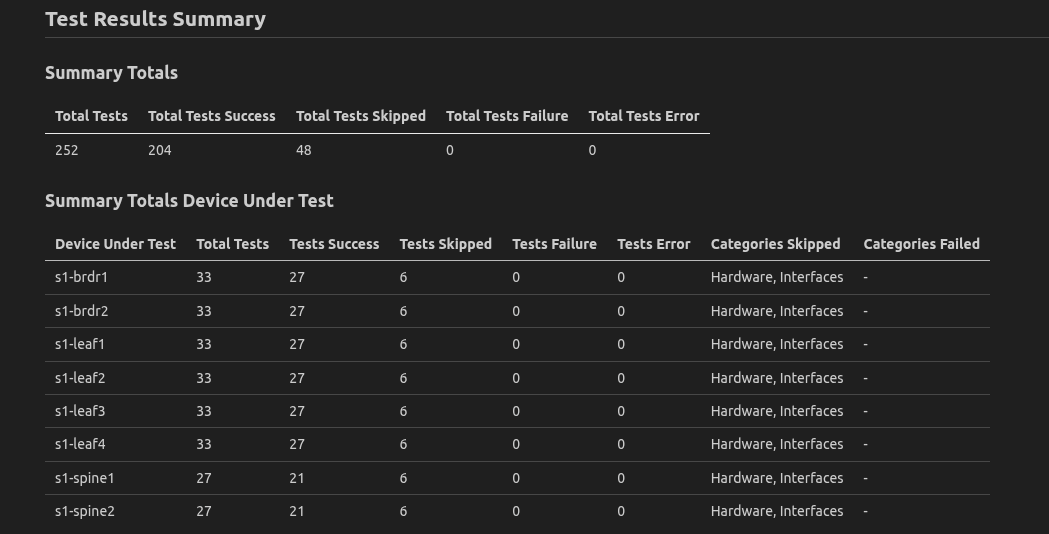Click the s1-leaf3 device name

coord(80,411)
